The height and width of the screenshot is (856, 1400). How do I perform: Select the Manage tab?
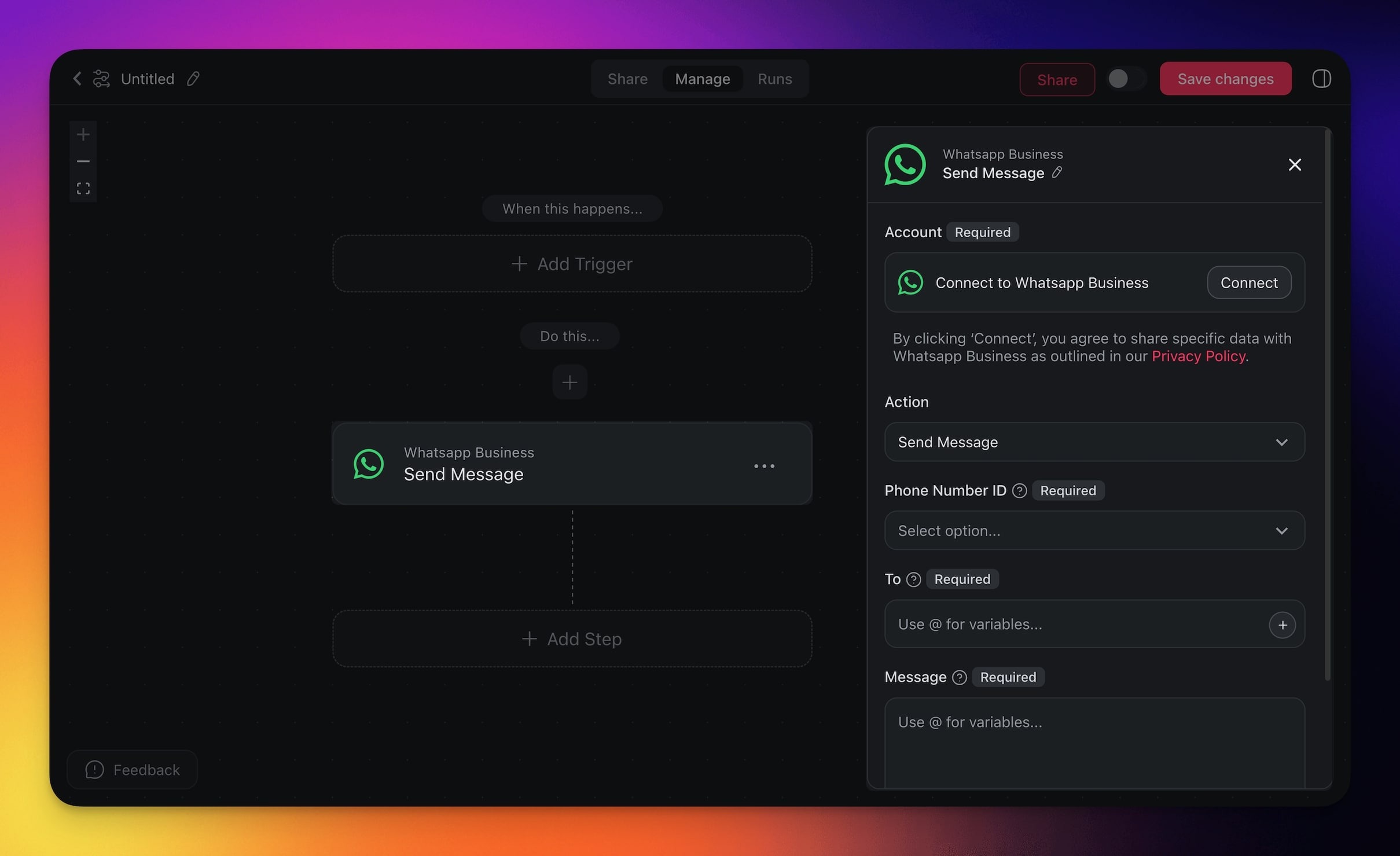pyautogui.click(x=702, y=79)
